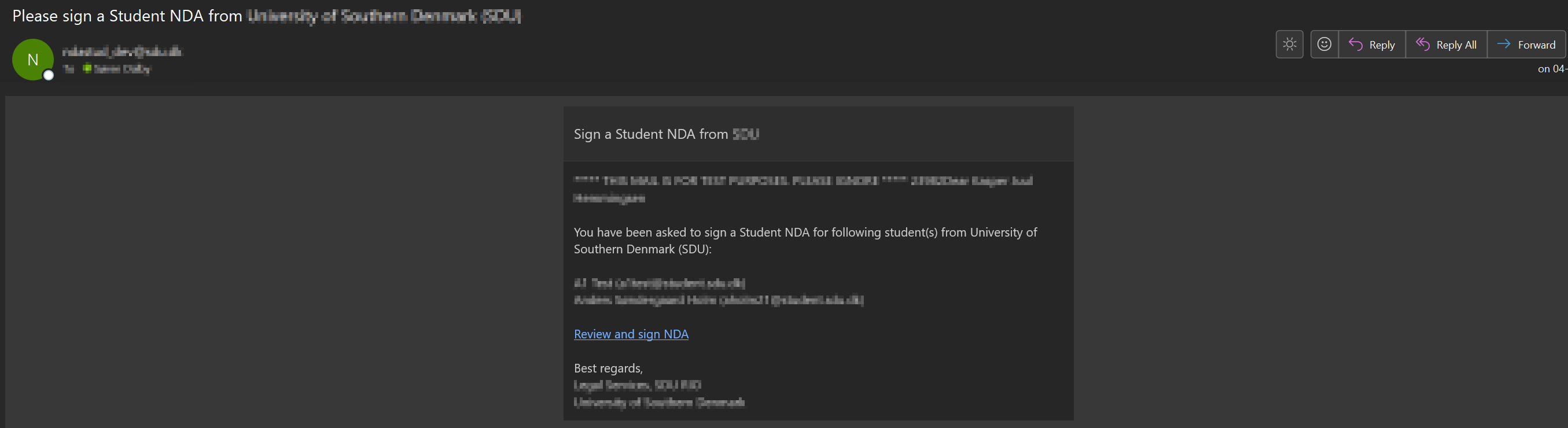Open the Review and sign NDA link
The width and height of the screenshot is (1568, 428).
631,334
